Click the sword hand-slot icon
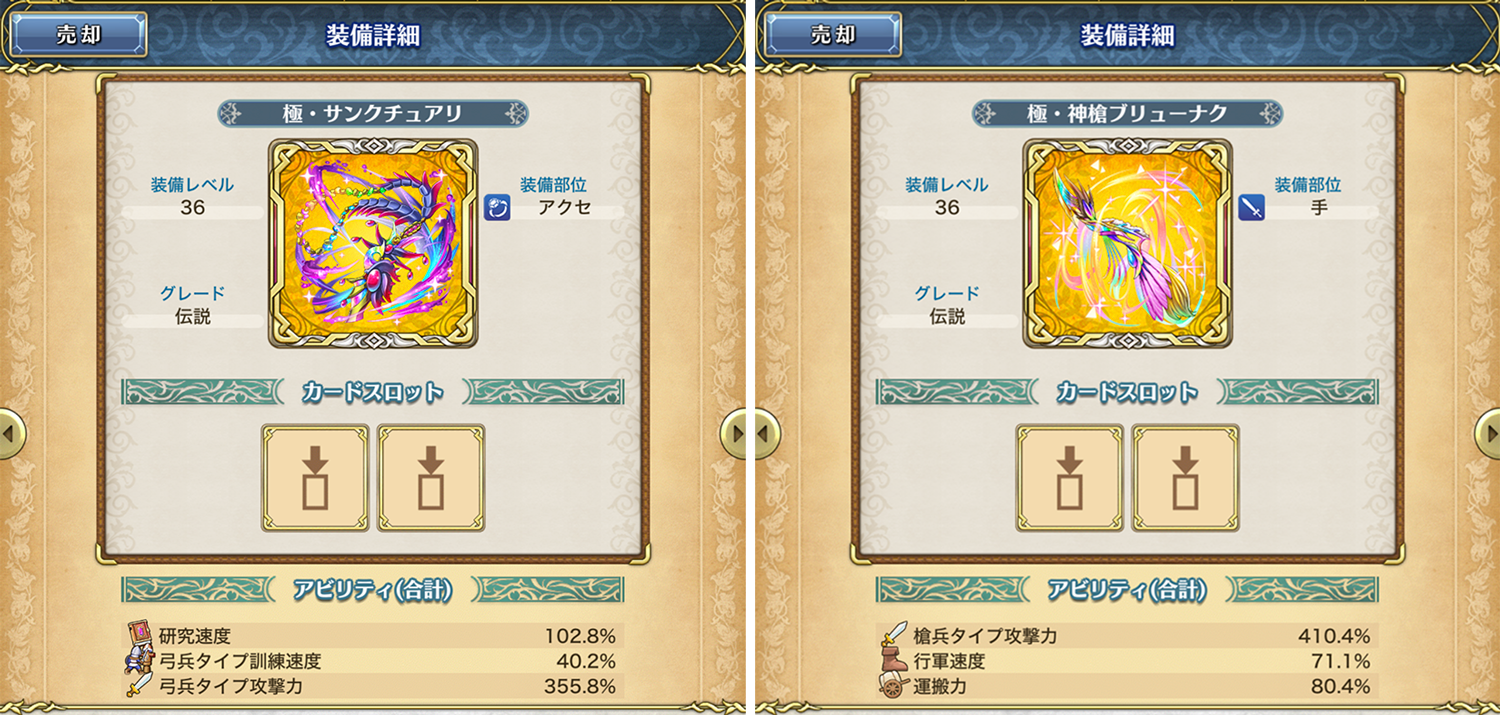This screenshot has width=1500, height=715. 1252,208
